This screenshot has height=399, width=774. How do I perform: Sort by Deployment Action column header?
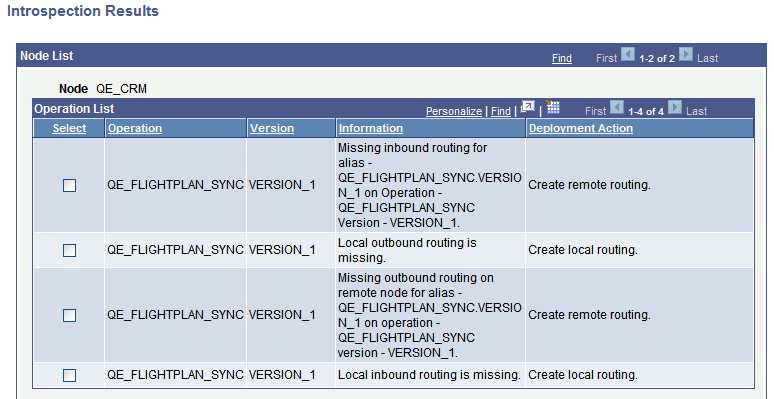click(580, 128)
